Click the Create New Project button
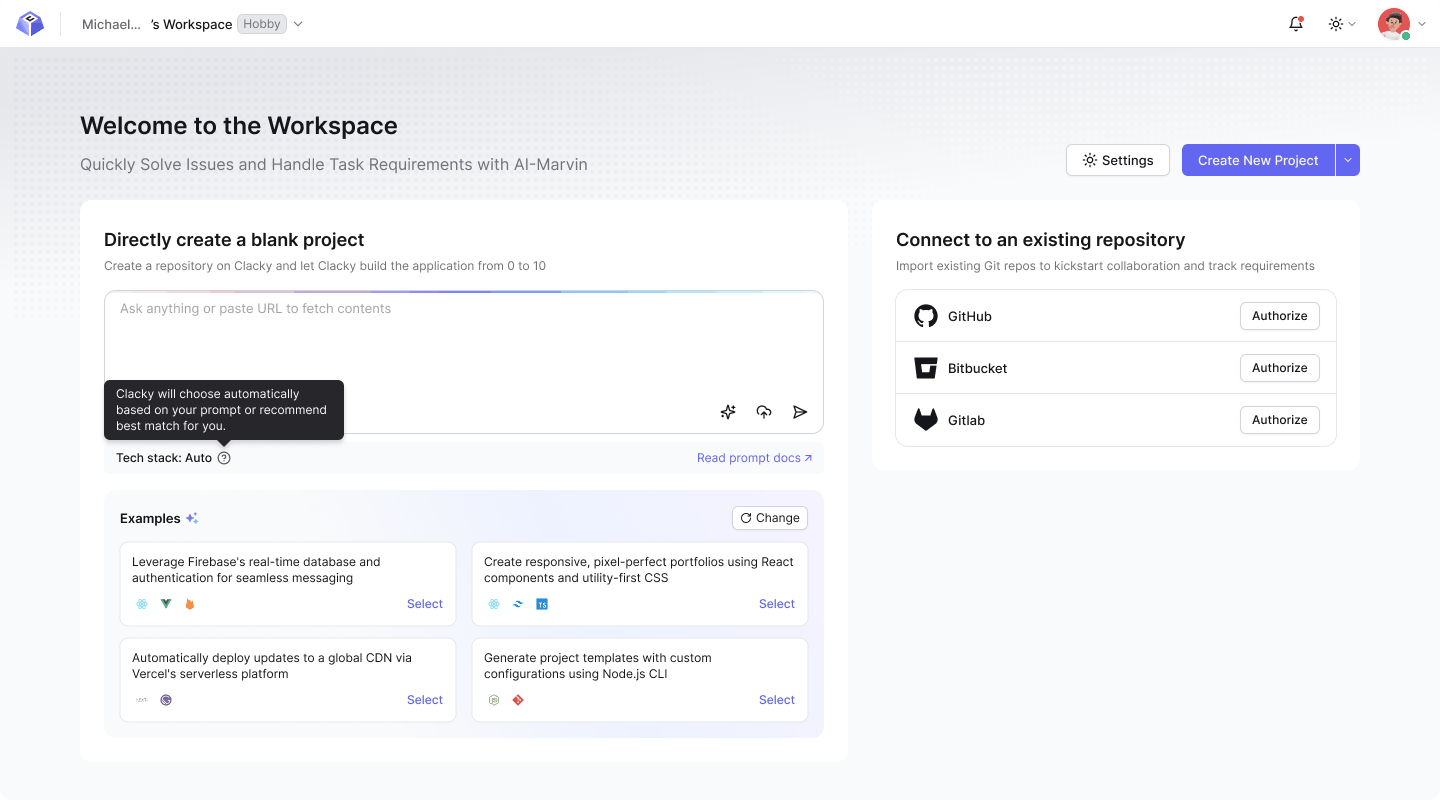The width and height of the screenshot is (1440, 800). 1258,160
